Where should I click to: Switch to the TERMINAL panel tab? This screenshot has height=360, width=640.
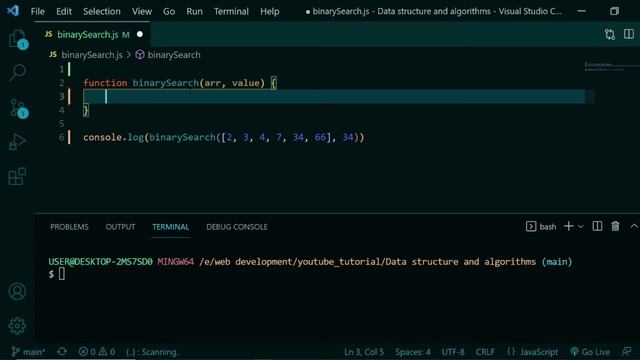171,227
